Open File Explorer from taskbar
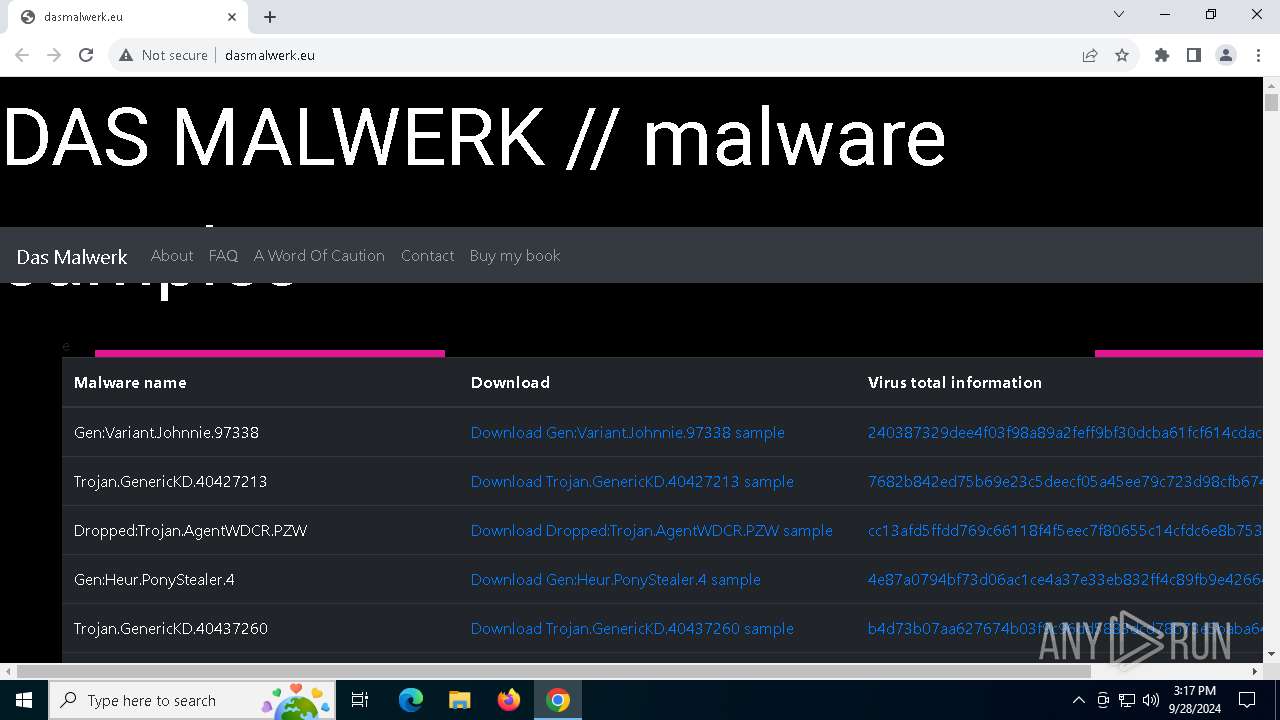1280x720 pixels. tap(460, 700)
